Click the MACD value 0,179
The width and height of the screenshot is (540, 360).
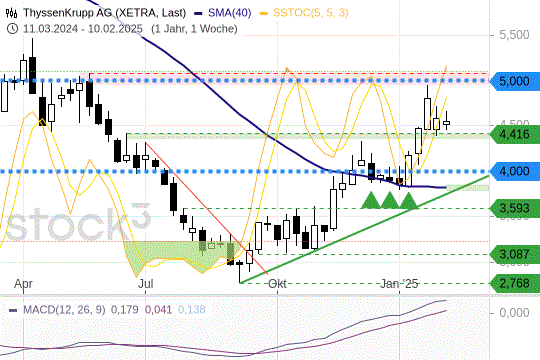point(125,309)
